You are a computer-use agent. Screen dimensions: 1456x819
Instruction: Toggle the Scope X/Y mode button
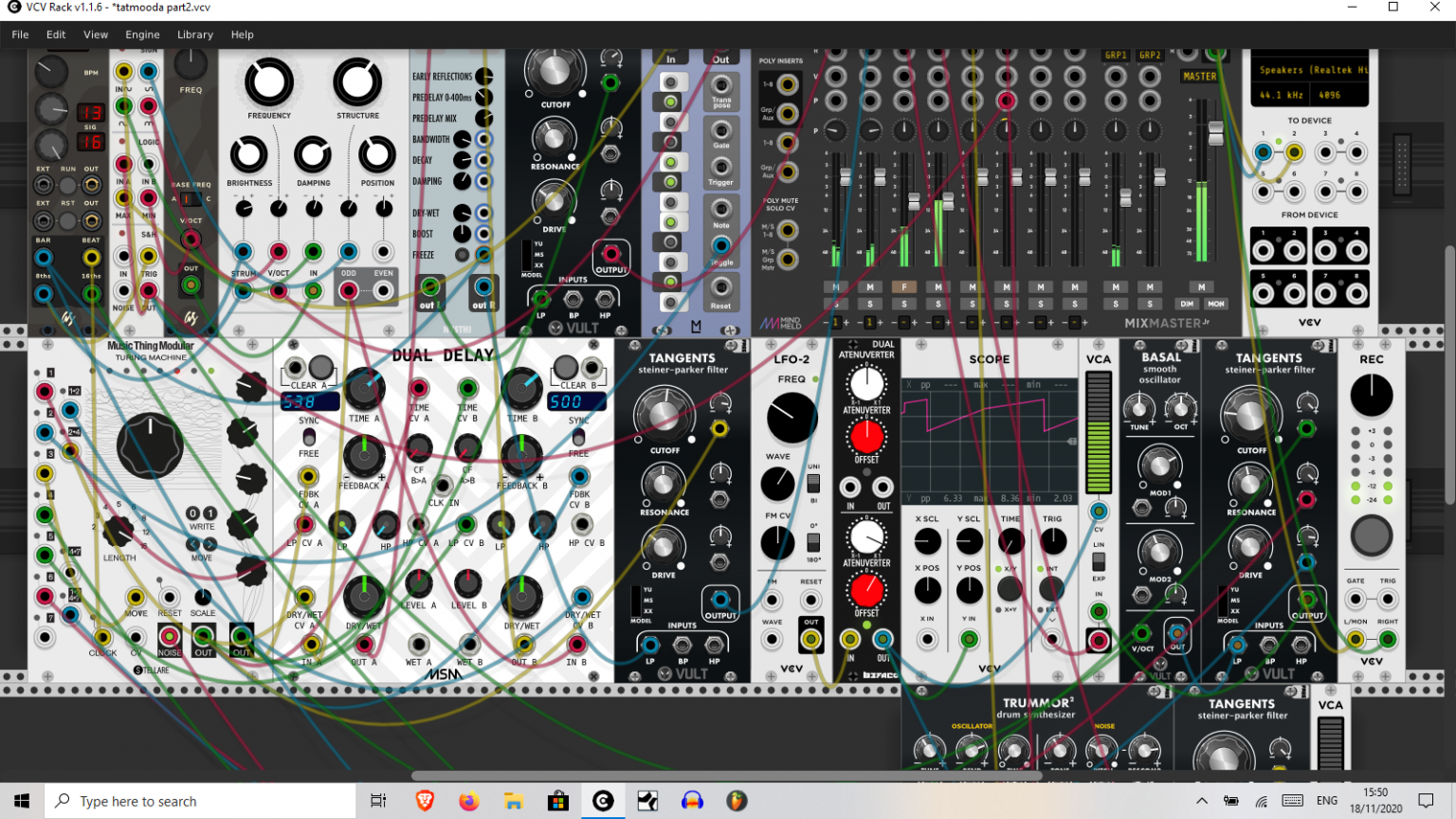[x=1010, y=589]
